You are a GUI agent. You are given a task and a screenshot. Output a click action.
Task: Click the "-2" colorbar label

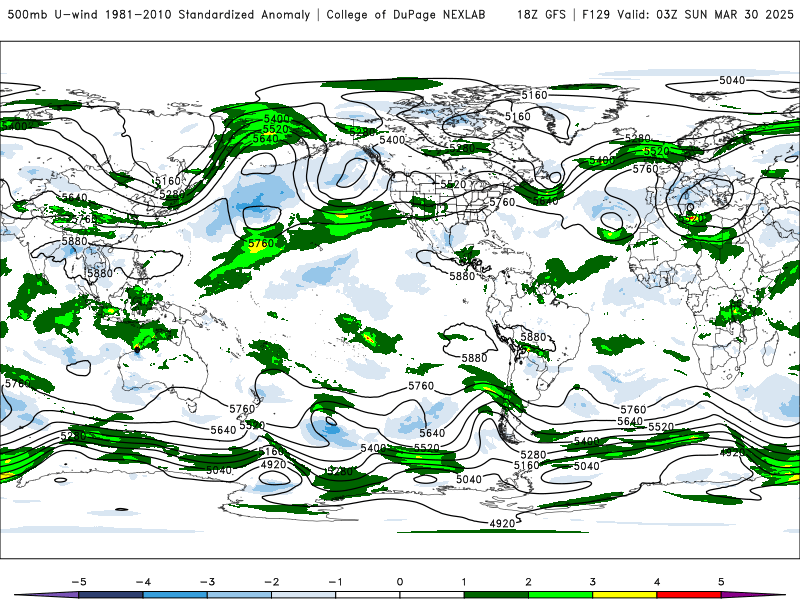pyautogui.click(x=271, y=582)
